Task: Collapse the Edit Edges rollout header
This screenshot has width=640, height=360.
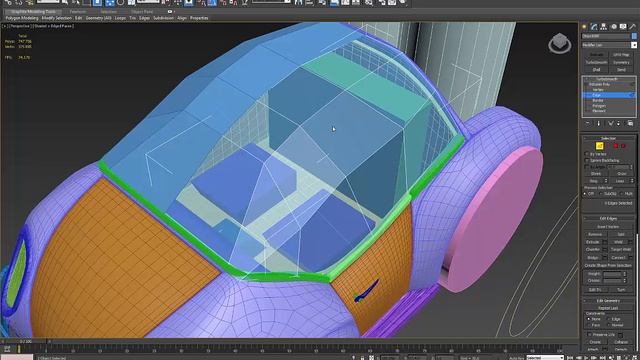Action: (x=608, y=218)
